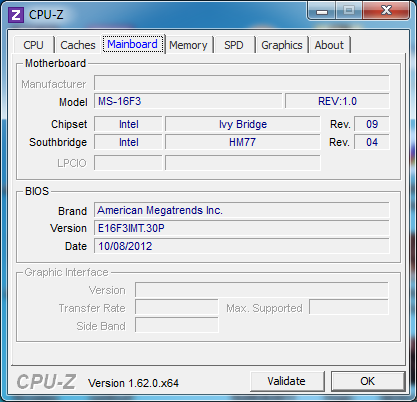Click the Motherboard group label
Image resolution: width=417 pixels, height=402 pixels.
[55, 63]
